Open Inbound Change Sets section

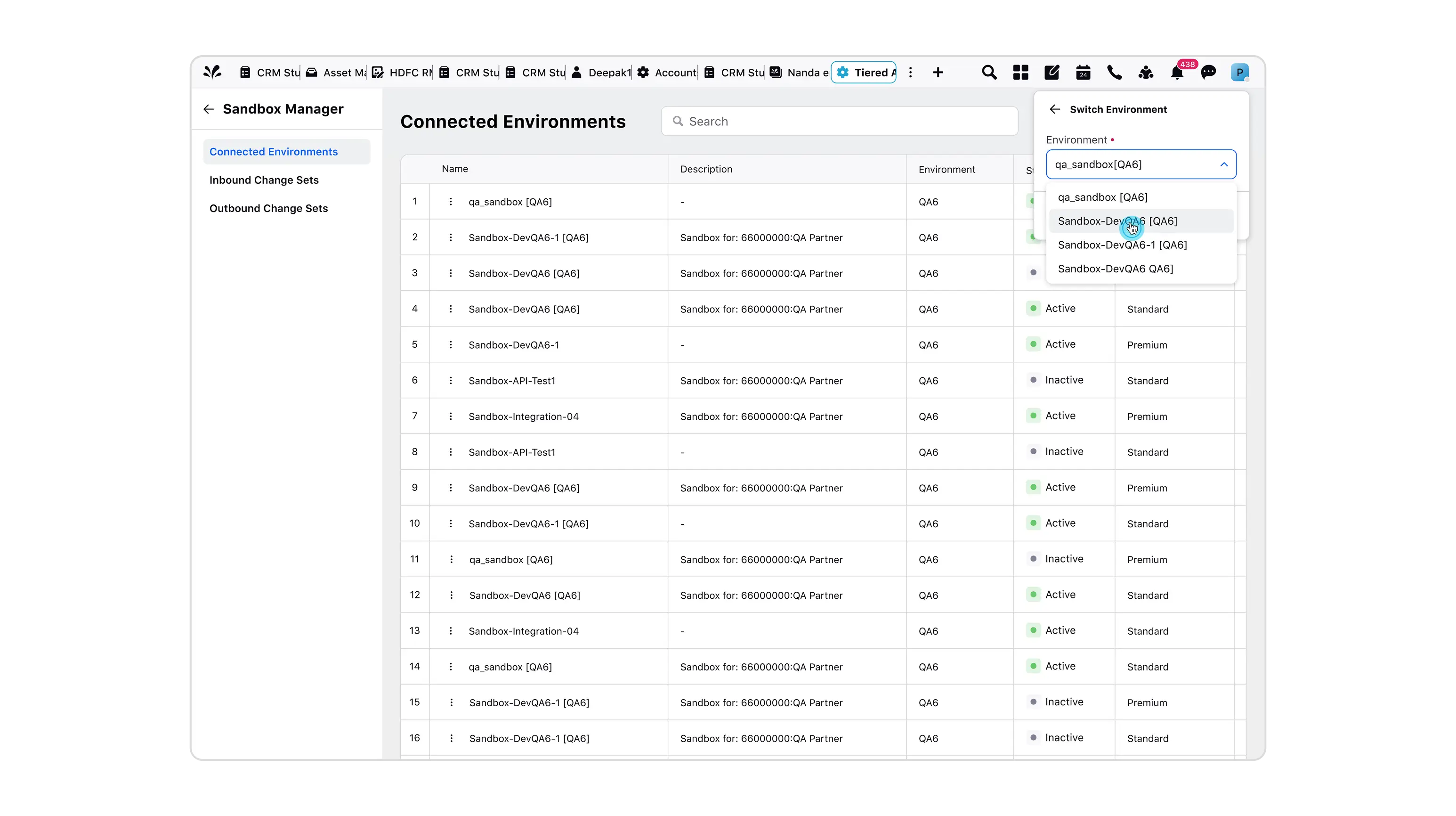264,180
